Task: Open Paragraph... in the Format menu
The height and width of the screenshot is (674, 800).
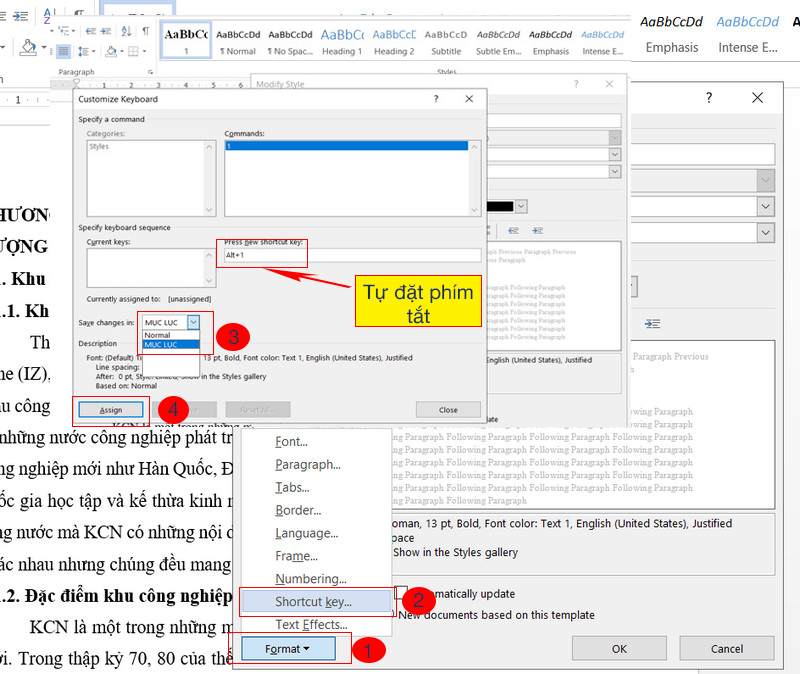Action: pyautogui.click(x=308, y=465)
